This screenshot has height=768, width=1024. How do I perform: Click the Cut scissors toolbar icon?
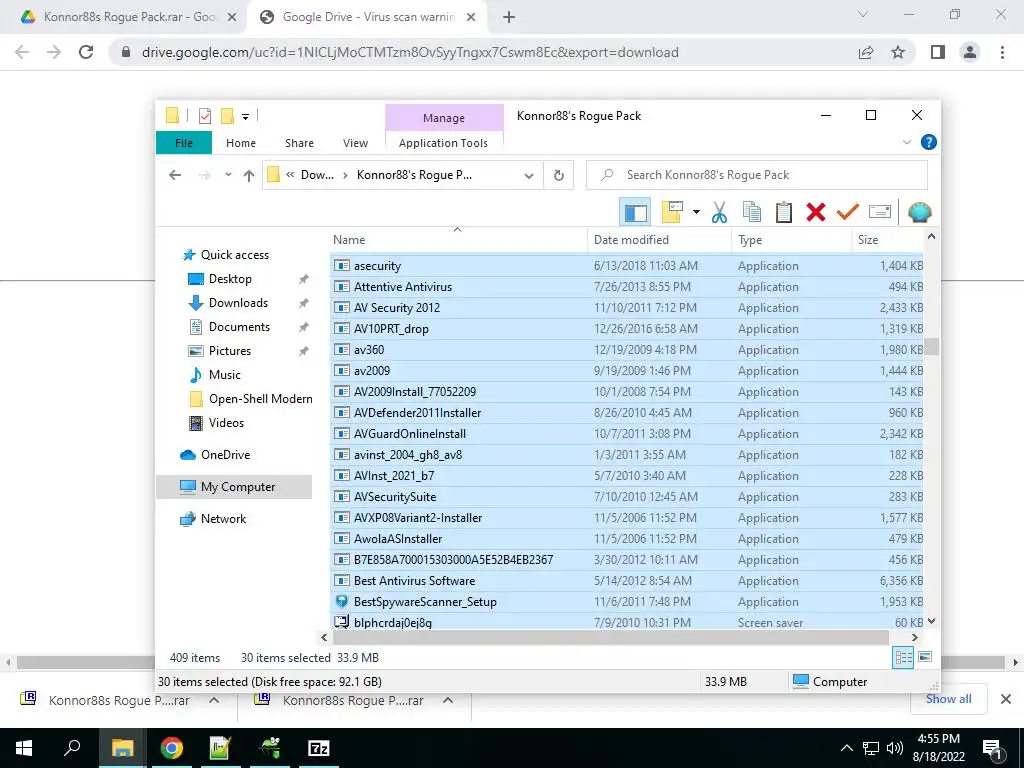click(x=719, y=212)
